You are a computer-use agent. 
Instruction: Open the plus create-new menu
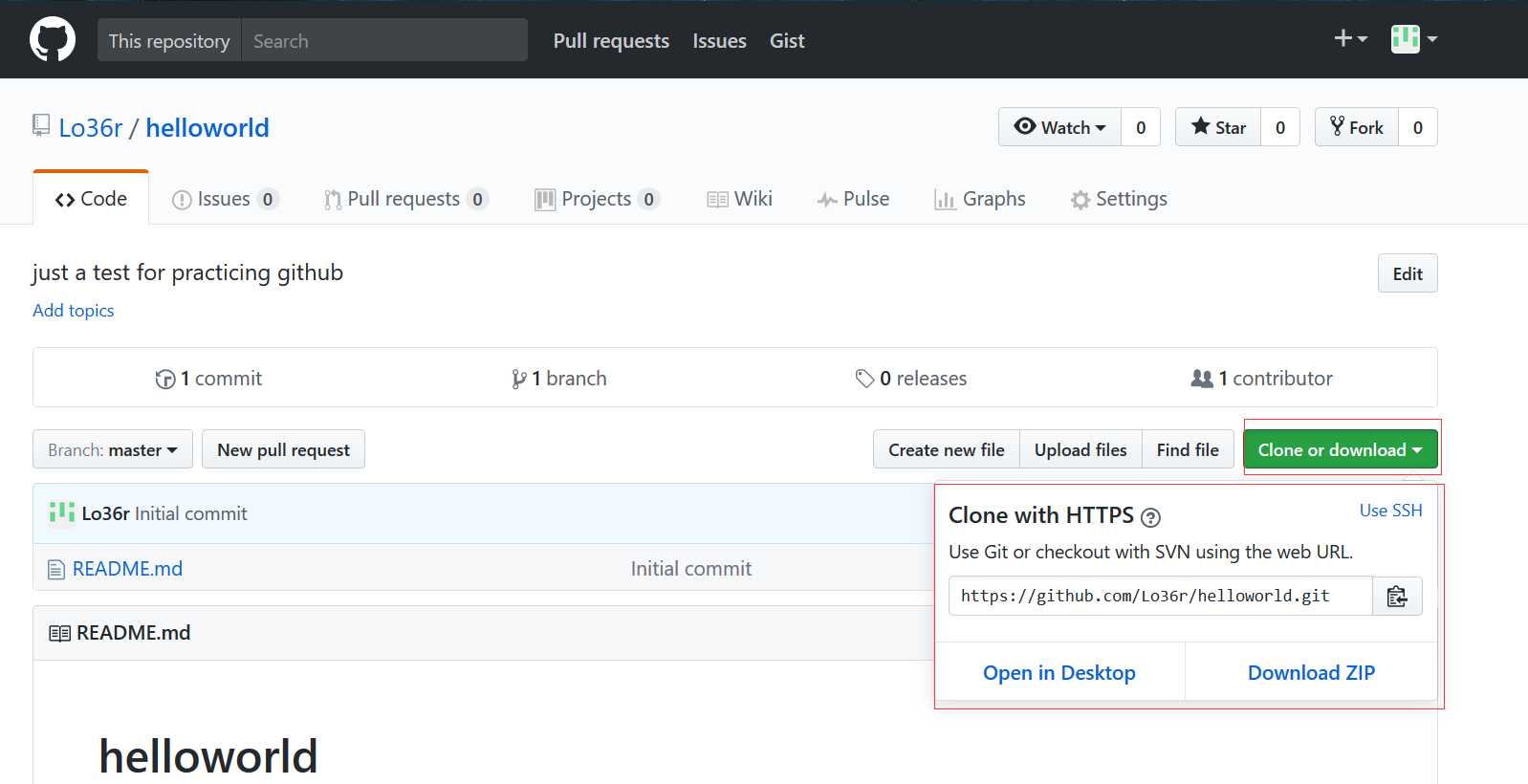point(1350,38)
